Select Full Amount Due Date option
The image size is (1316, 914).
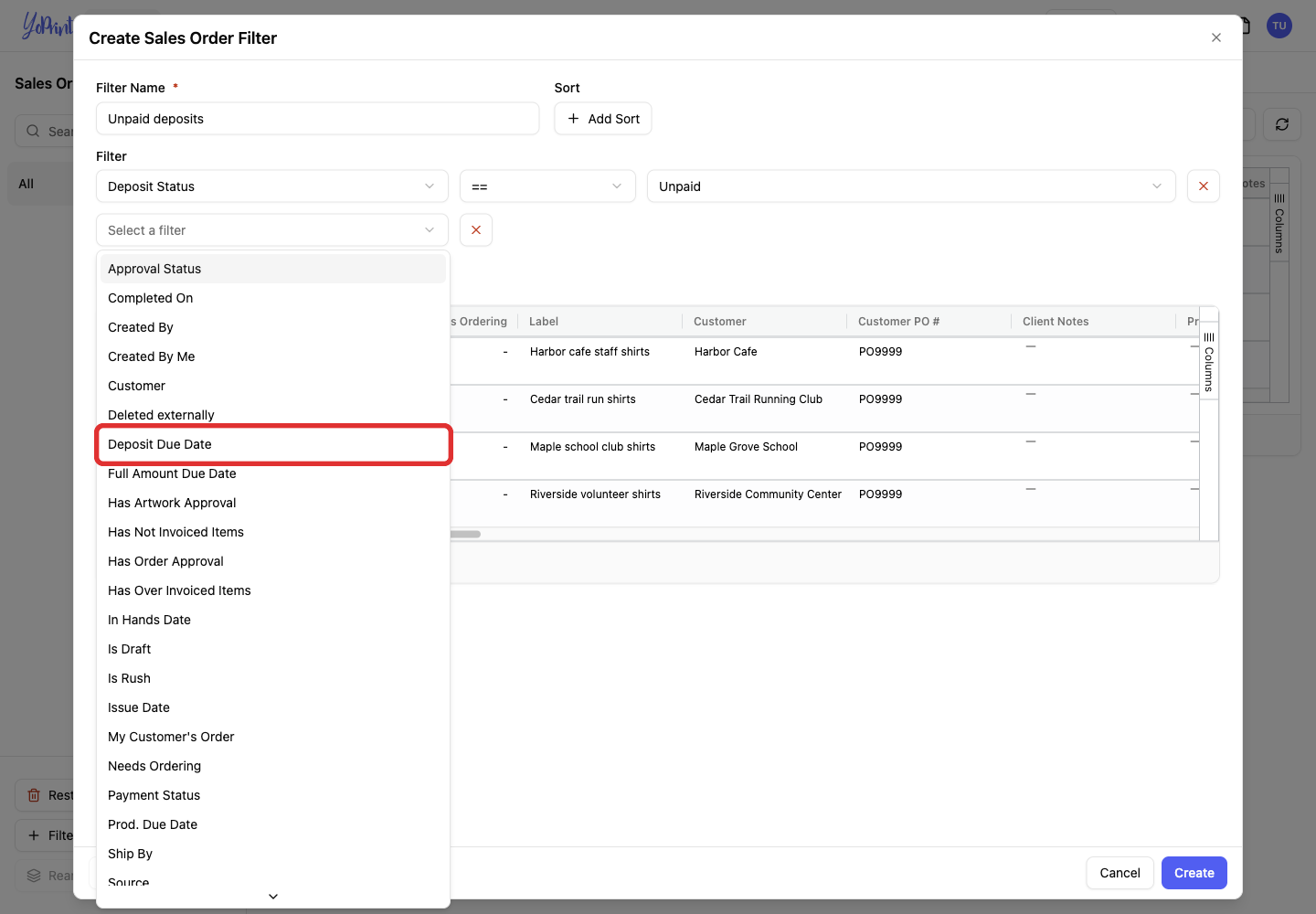point(273,473)
